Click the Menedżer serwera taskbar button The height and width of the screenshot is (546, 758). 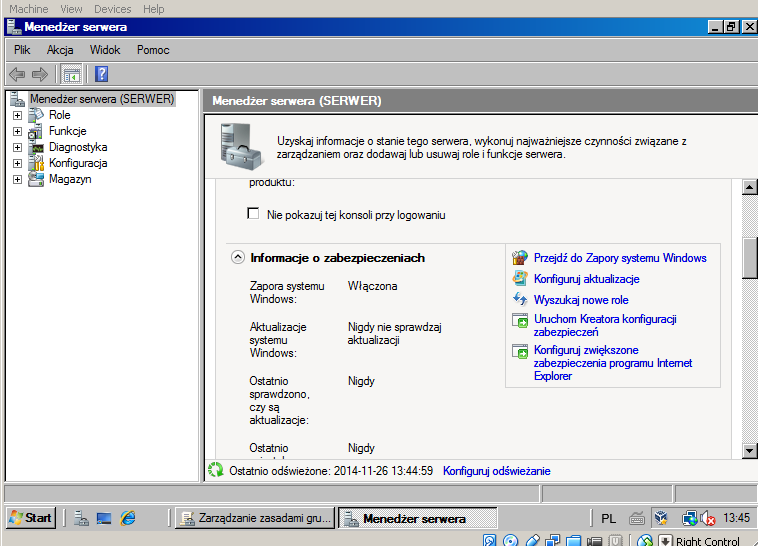click(417, 518)
